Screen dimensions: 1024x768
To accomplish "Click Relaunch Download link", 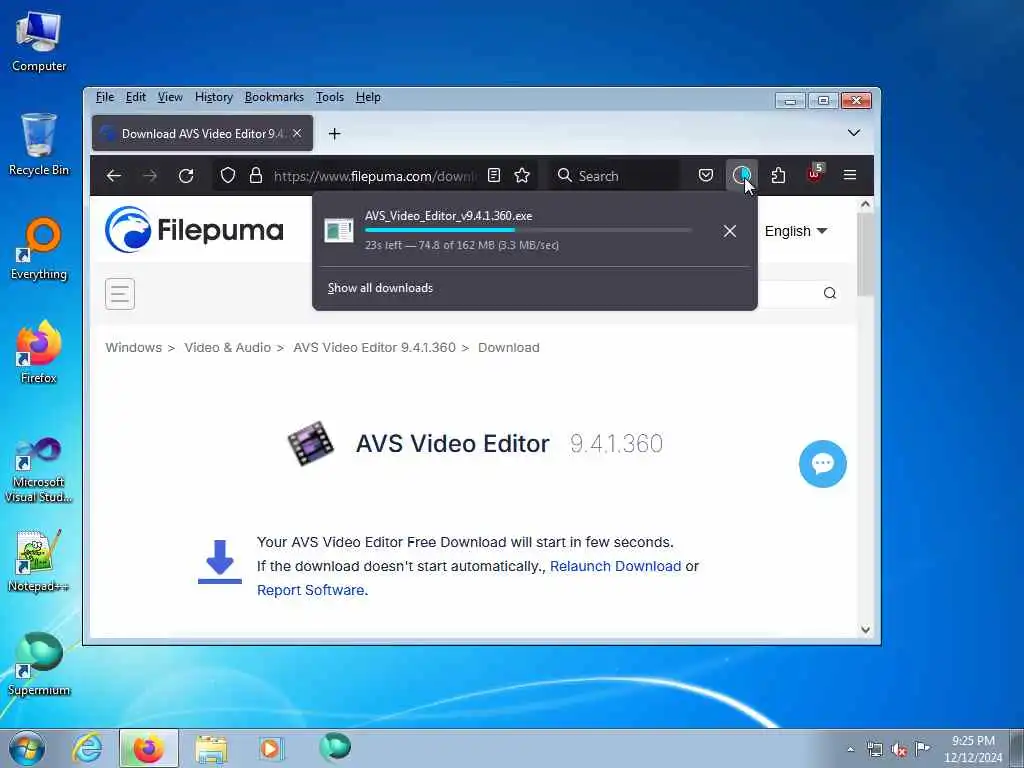I will click(x=615, y=566).
